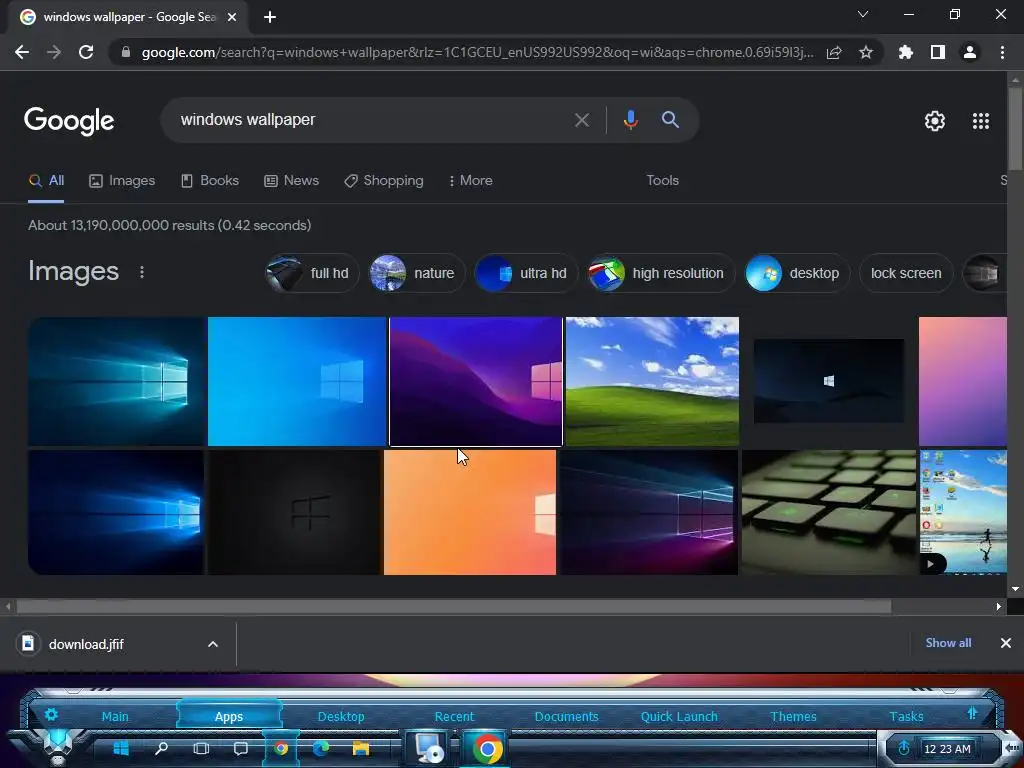Viewport: 1024px width, 768px height.
Task: Start voice search with microphone
Action: (x=631, y=120)
